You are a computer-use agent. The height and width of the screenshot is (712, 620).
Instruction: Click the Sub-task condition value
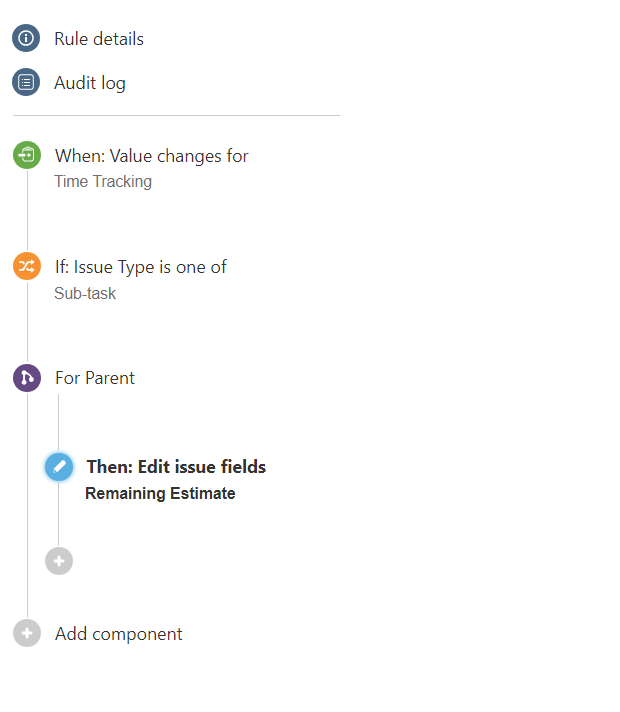pyautogui.click(x=85, y=293)
